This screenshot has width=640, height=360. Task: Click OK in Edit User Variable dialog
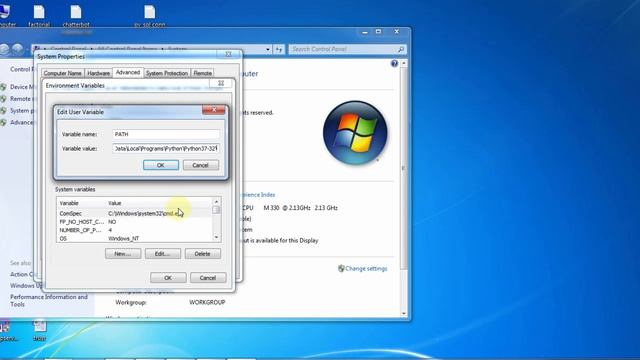coord(161,165)
